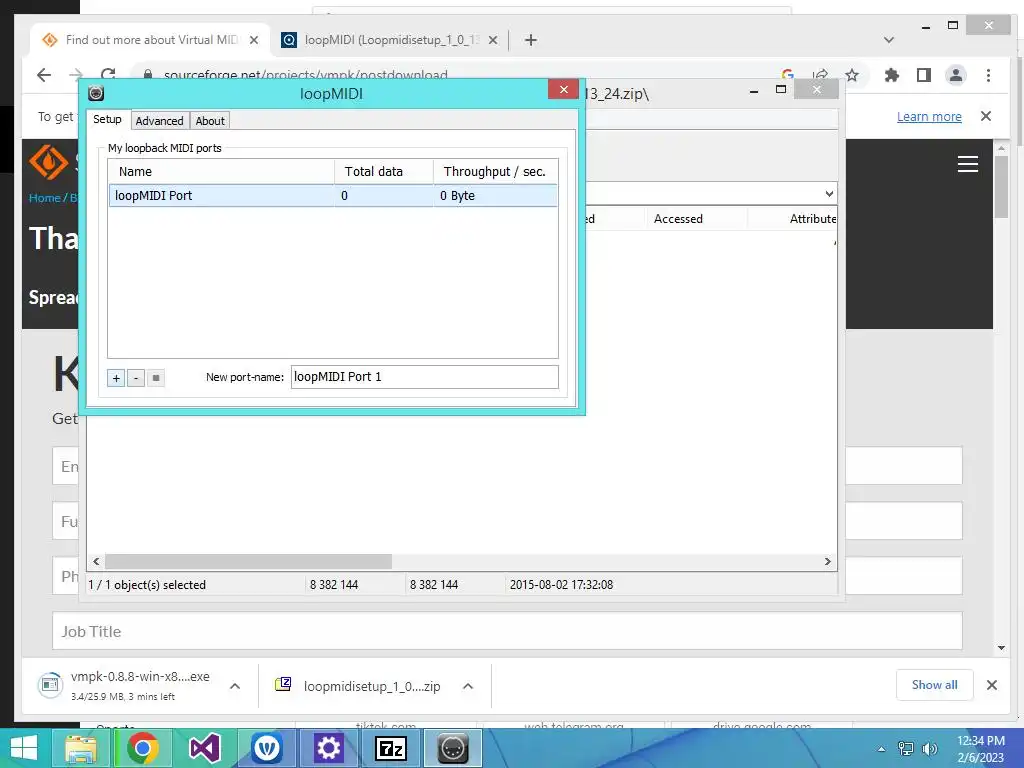Share this page from address bar
This screenshot has height=768, width=1024.
[820, 74]
